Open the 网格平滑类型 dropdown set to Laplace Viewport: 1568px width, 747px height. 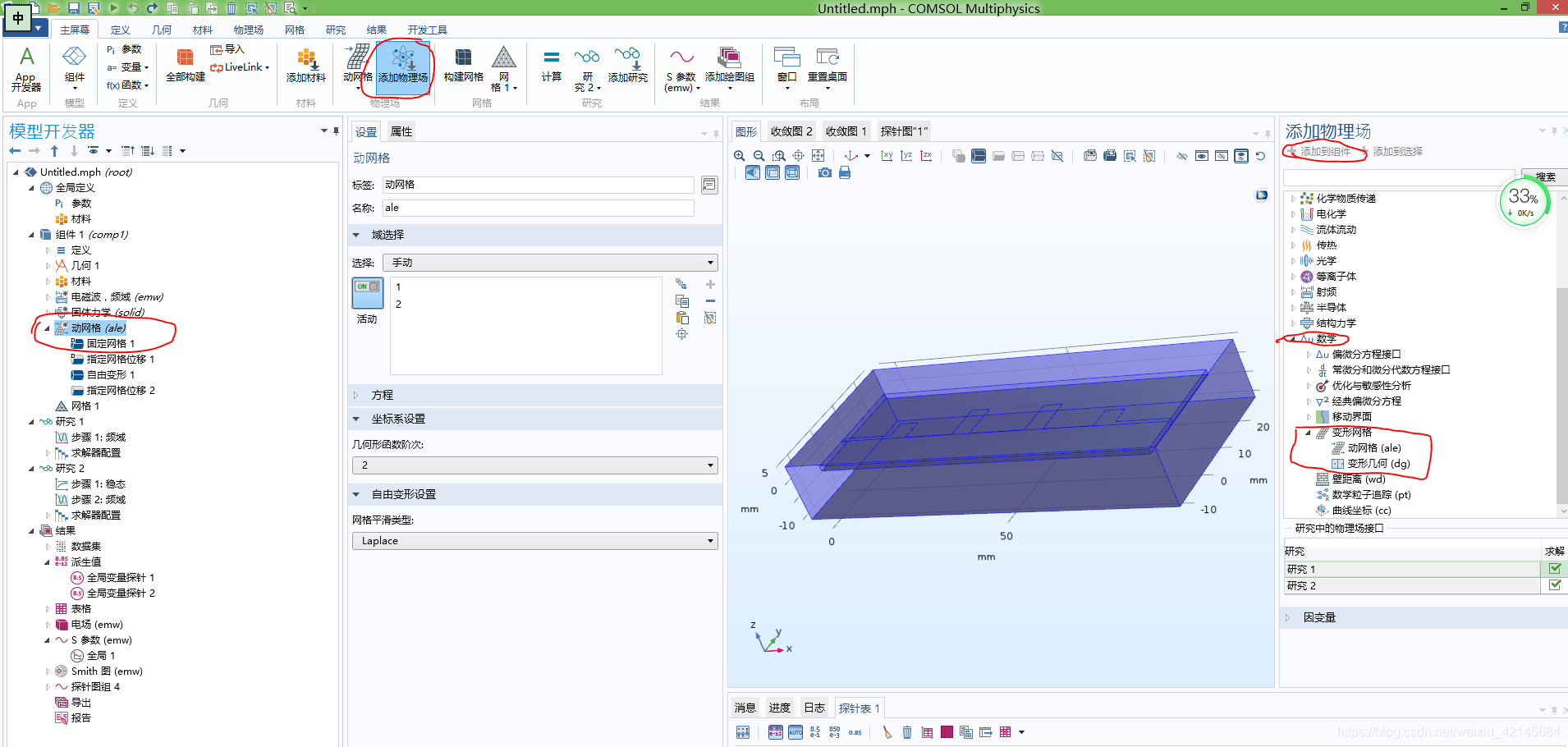pyautogui.click(x=535, y=541)
